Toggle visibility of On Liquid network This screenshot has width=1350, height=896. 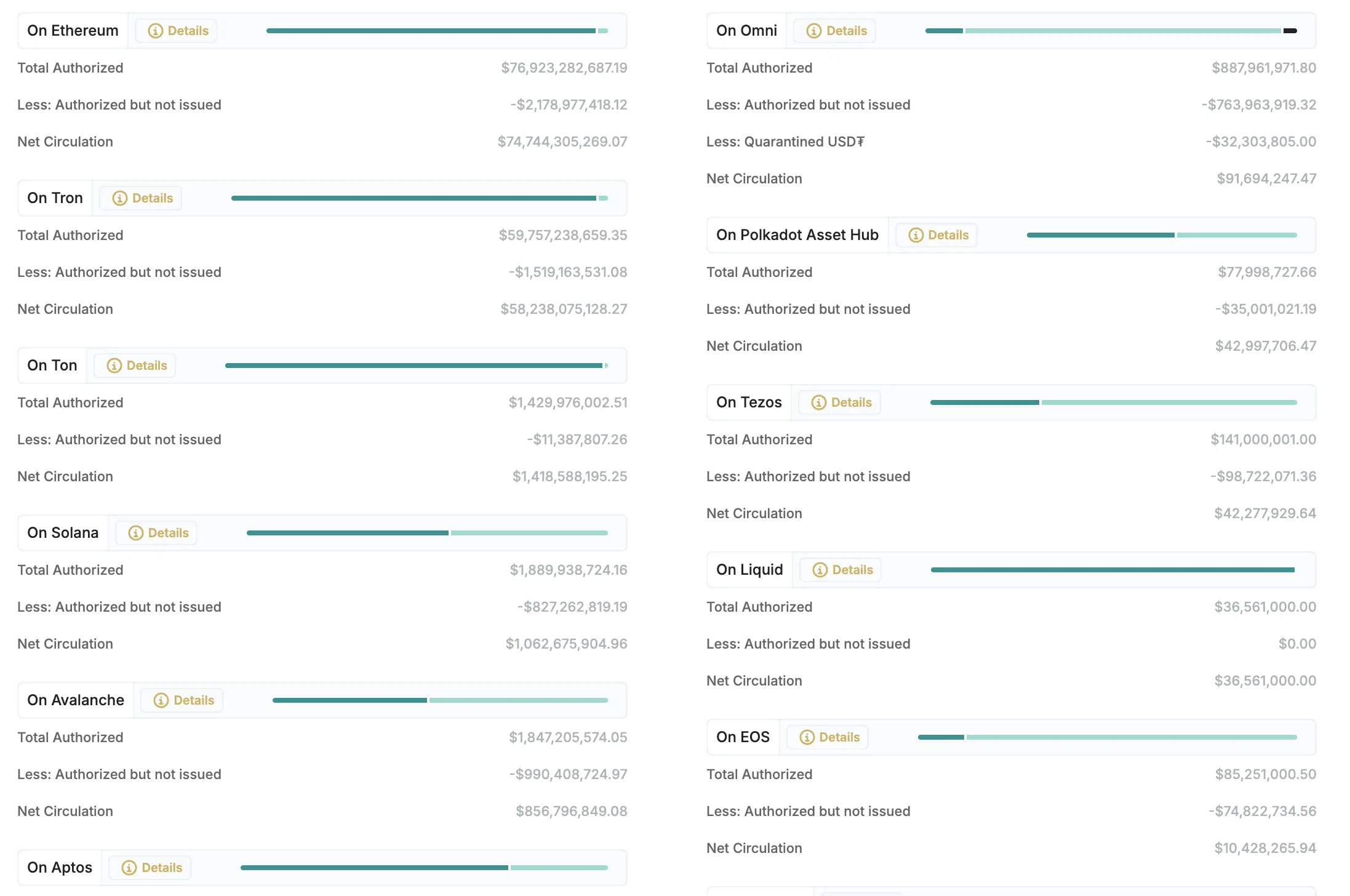pos(749,568)
